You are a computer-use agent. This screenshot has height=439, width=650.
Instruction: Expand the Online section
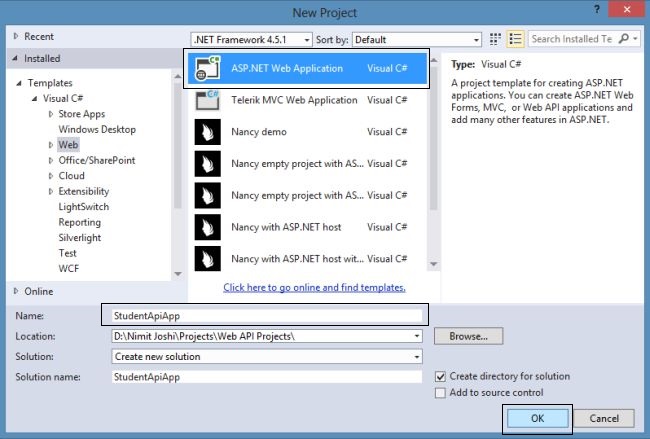(16, 291)
